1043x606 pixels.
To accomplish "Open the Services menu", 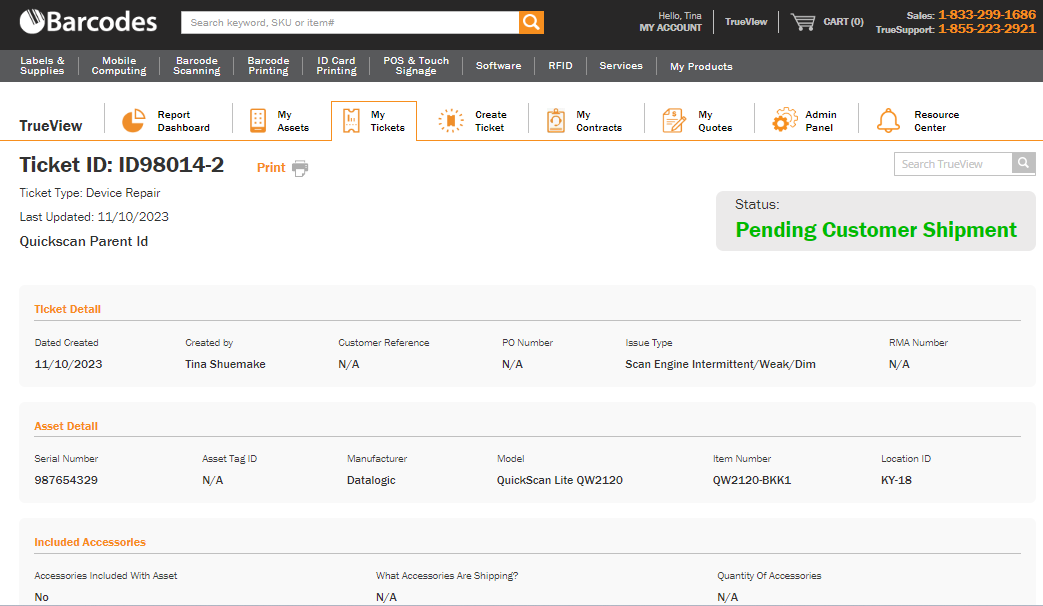I will tap(621, 66).
